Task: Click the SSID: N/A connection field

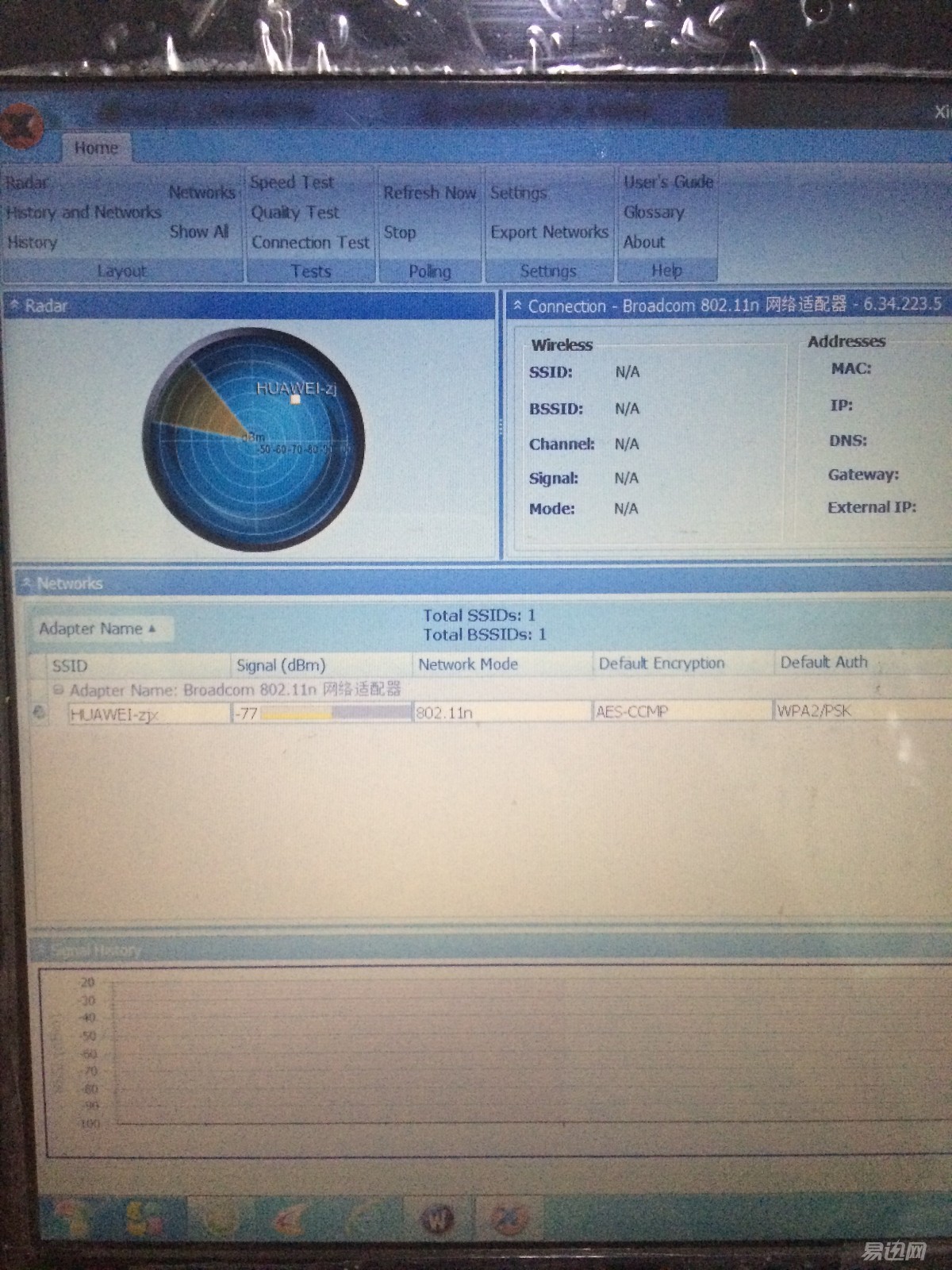Action: 584,372
